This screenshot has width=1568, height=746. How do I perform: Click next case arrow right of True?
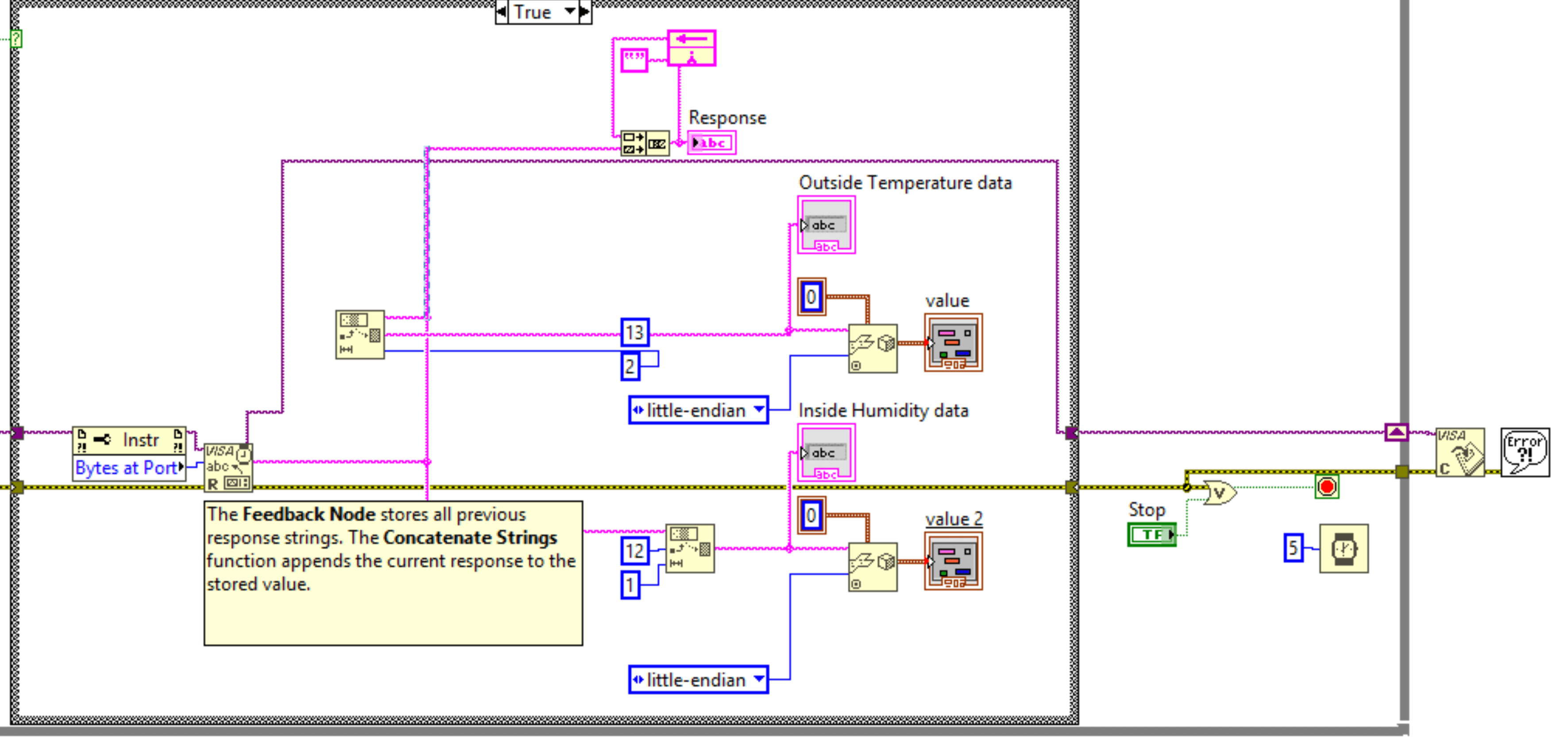pyautogui.click(x=584, y=12)
